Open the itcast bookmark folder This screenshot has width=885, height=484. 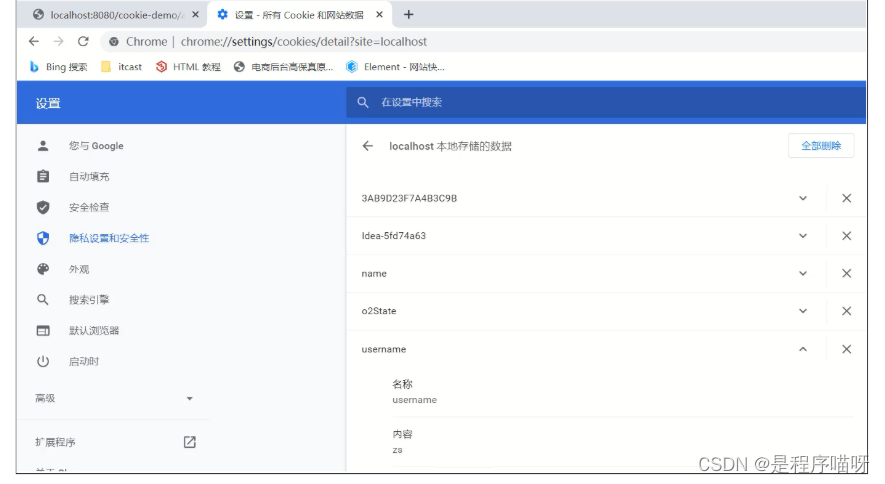coord(121,67)
